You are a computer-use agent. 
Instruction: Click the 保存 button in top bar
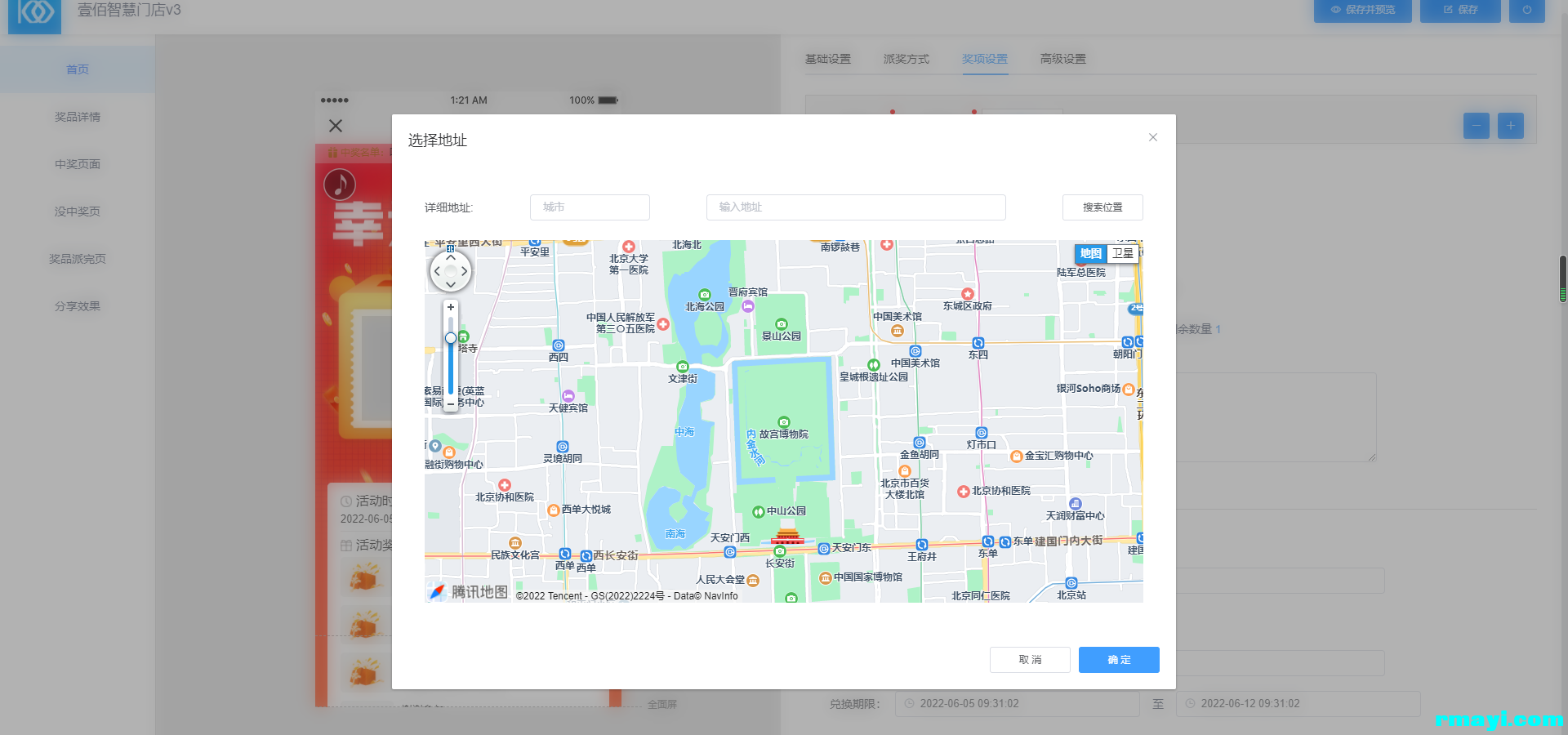1460,10
